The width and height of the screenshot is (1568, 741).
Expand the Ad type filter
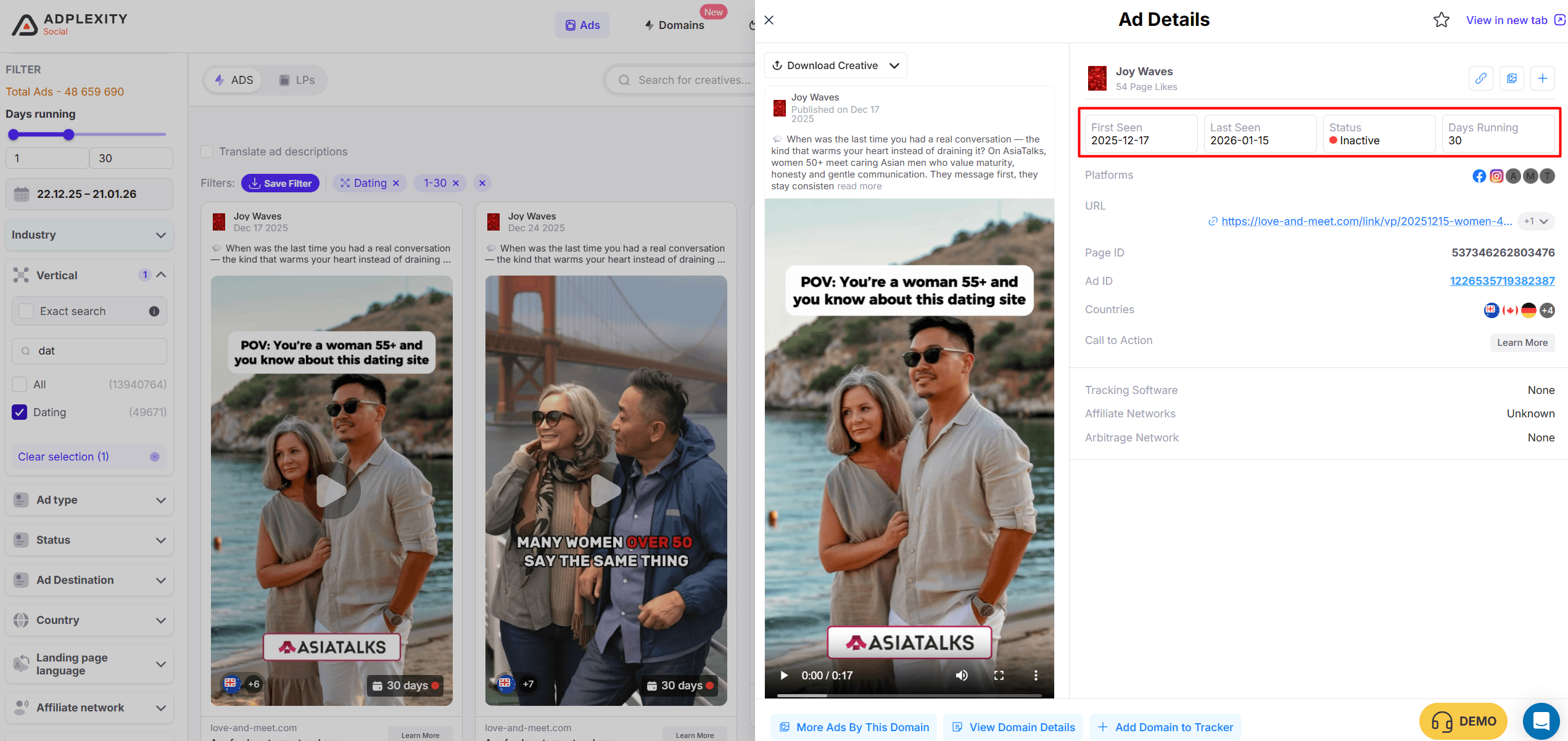click(x=89, y=500)
